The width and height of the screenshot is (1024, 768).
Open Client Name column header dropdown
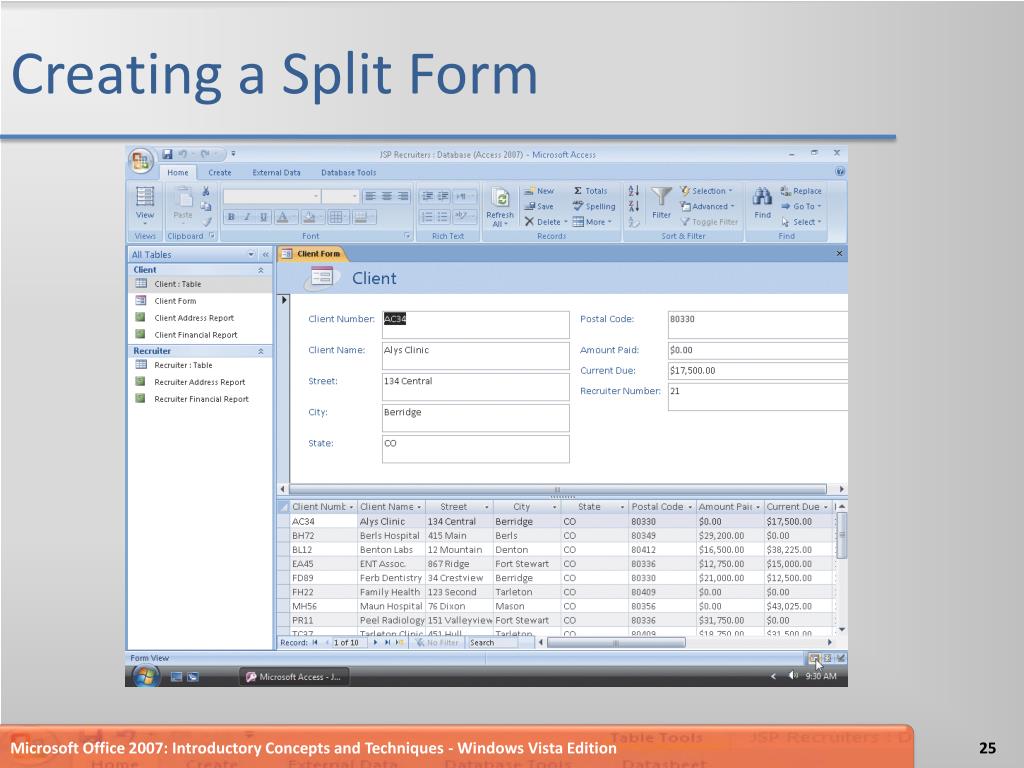click(419, 507)
